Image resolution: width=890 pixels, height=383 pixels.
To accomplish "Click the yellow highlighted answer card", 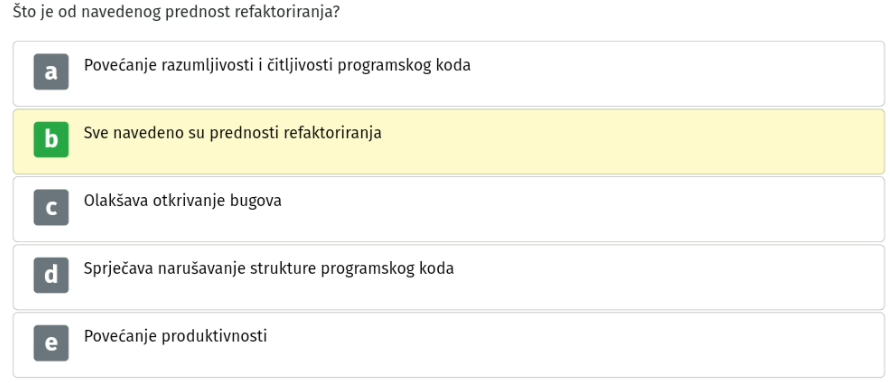I will pos(448,141).
